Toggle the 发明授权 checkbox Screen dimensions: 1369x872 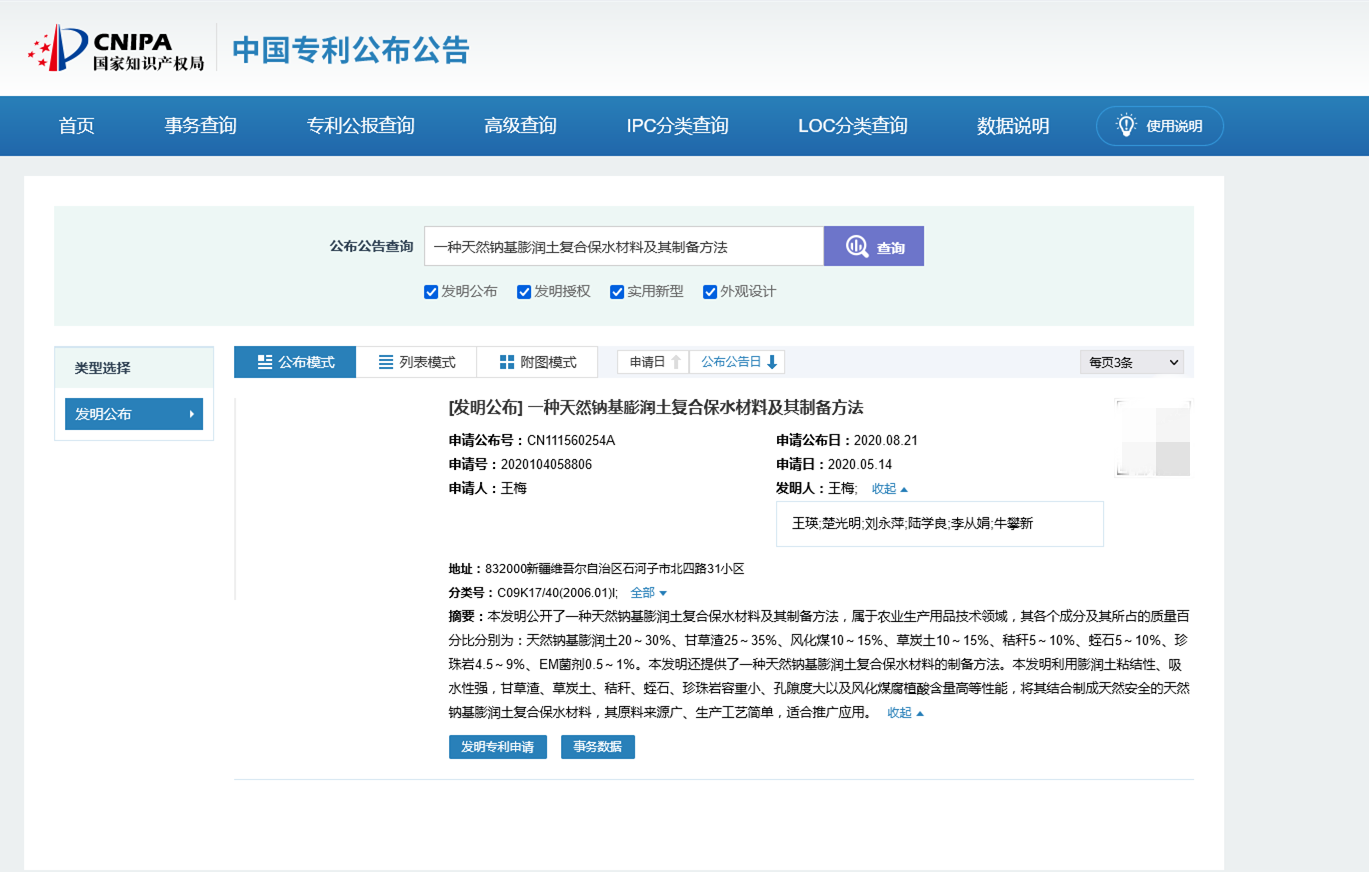pos(524,292)
